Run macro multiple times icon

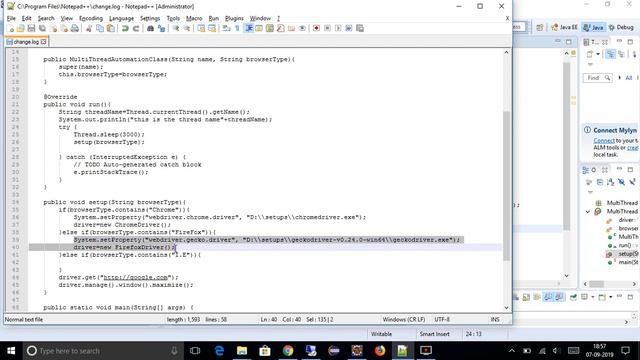(349, 29)
